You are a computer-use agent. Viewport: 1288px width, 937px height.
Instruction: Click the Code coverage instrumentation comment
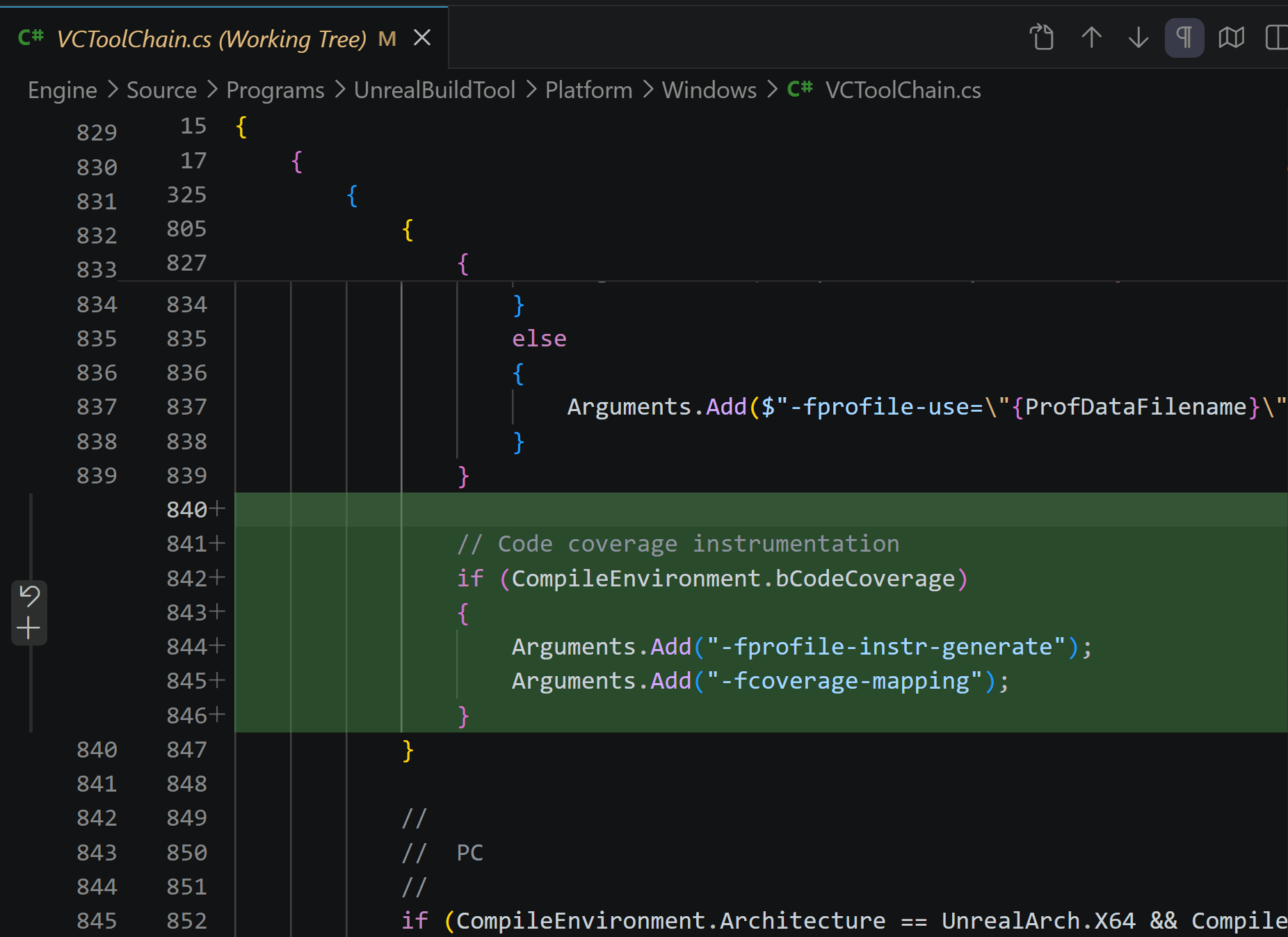(678, 544)
